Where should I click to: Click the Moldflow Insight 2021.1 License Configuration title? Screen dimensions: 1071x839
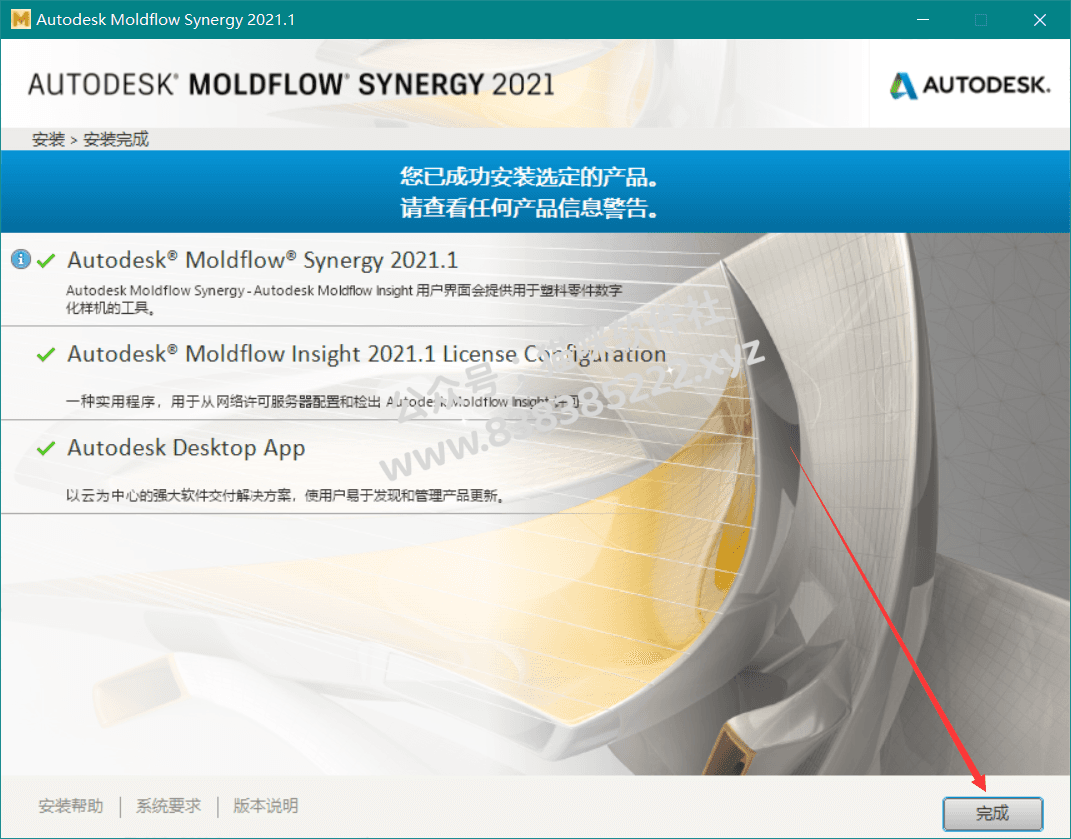coord(366,354)
